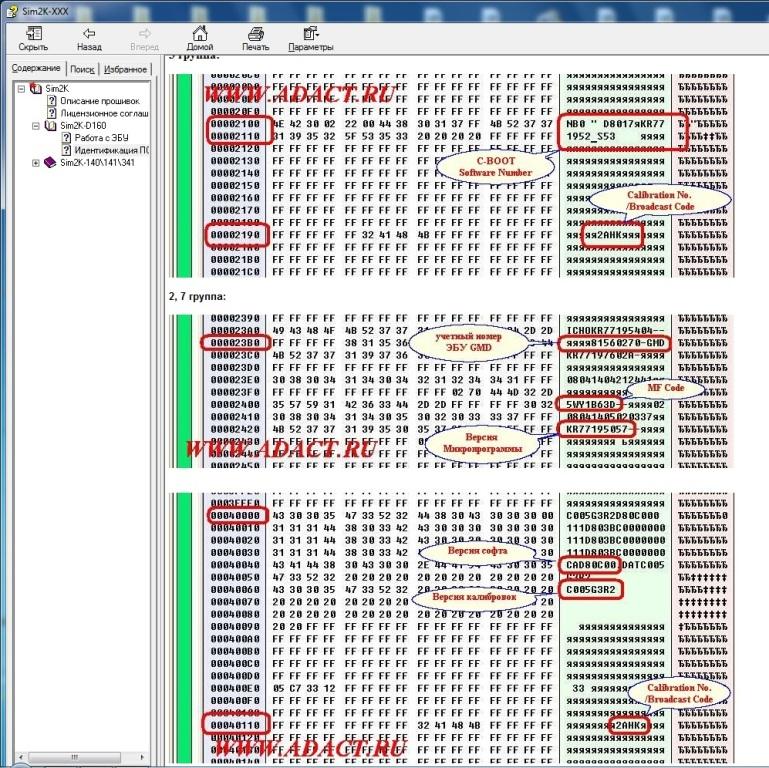The width and height of the screenshot is (769, 768).
Task: Go back with the Назад arrow
Action: pos(89,34)
